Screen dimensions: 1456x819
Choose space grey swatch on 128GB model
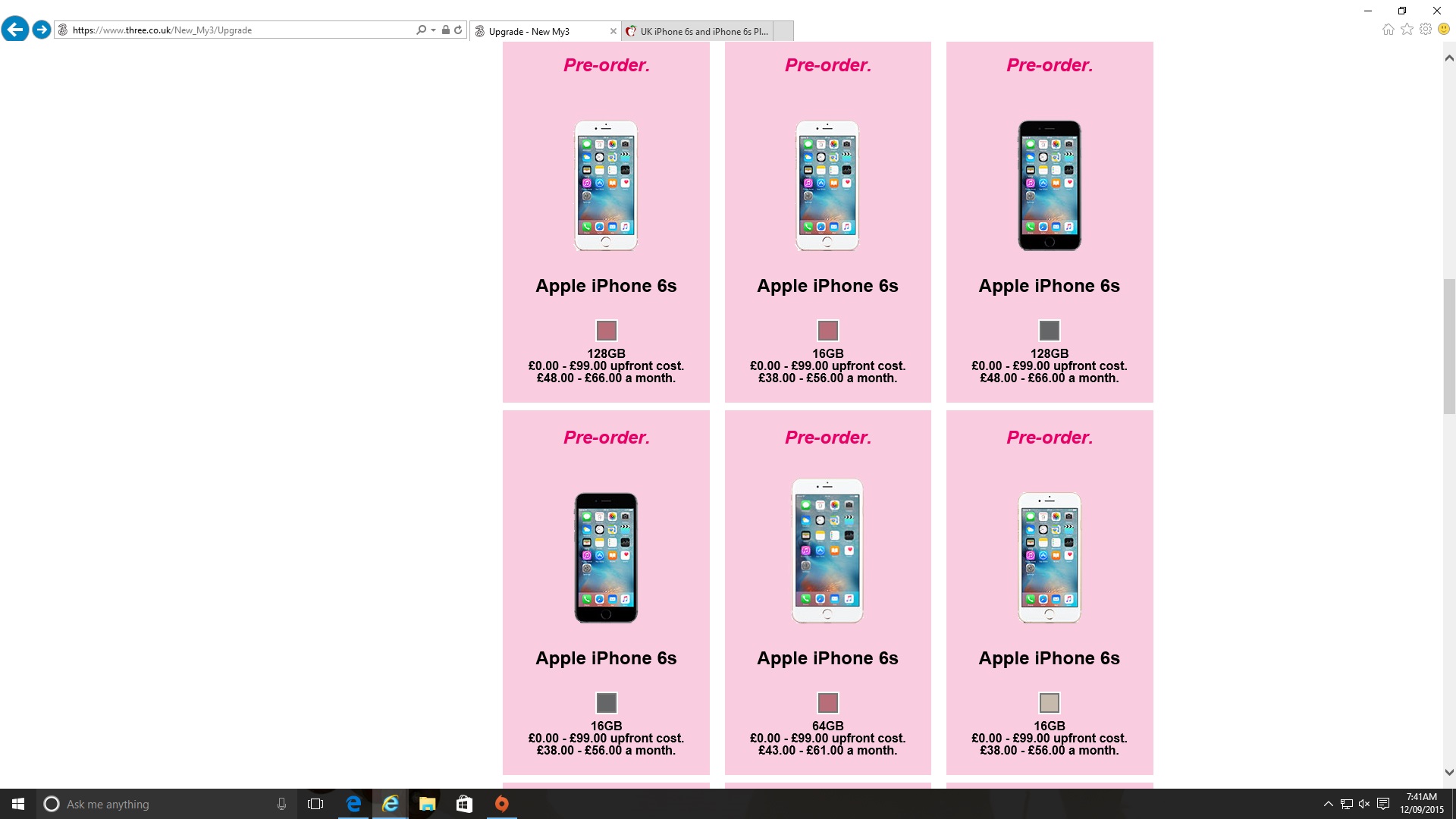(x=1049, y=331)
